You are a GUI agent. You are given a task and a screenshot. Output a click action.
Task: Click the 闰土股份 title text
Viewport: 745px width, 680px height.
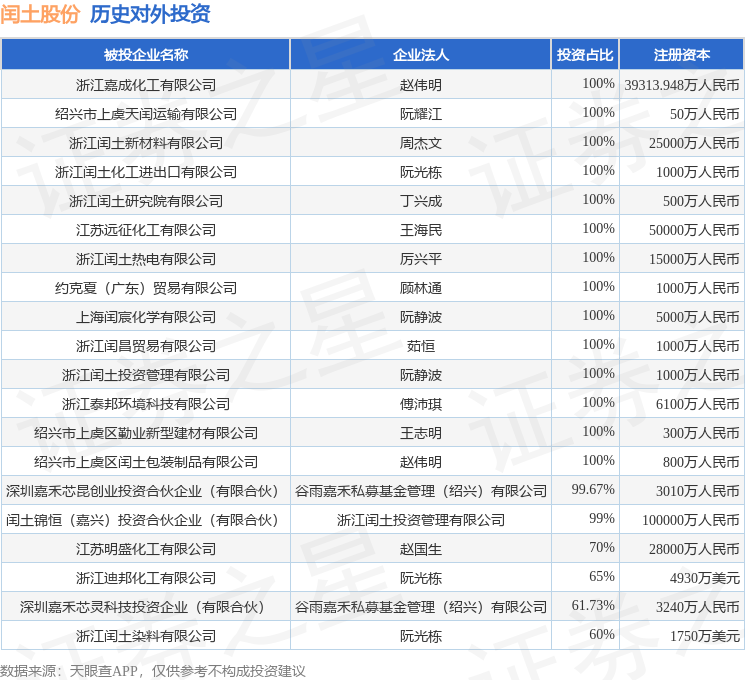pos(40,14)
